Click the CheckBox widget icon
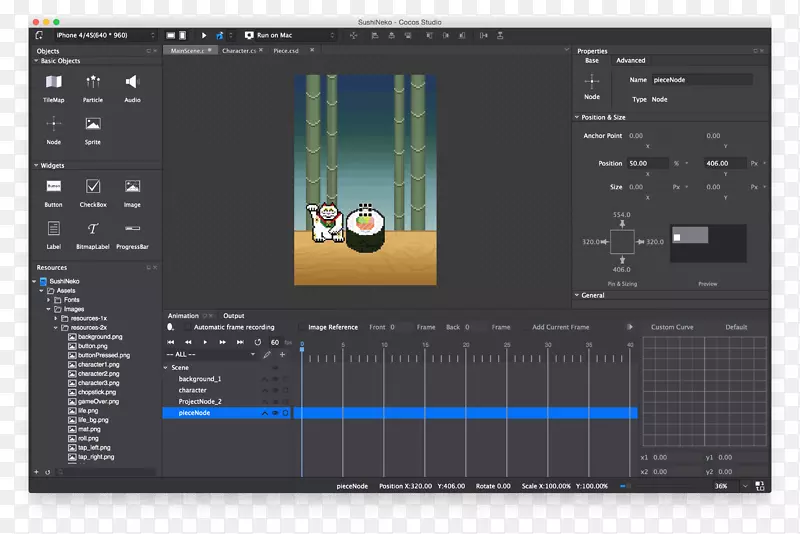This screenshot has height=534, width=800. 93,187
